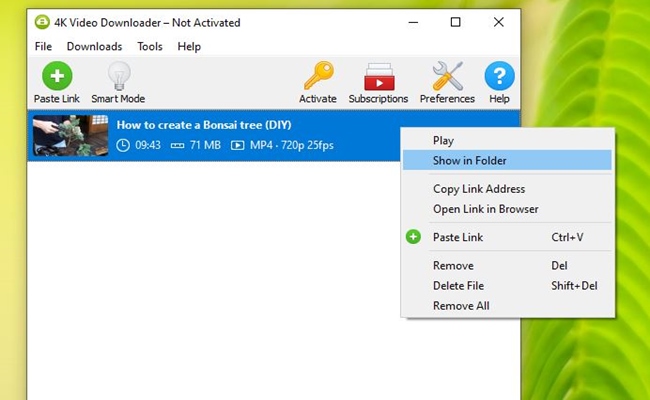
Task: Select Remove All from the context menu
Action: tap(507, 305)
